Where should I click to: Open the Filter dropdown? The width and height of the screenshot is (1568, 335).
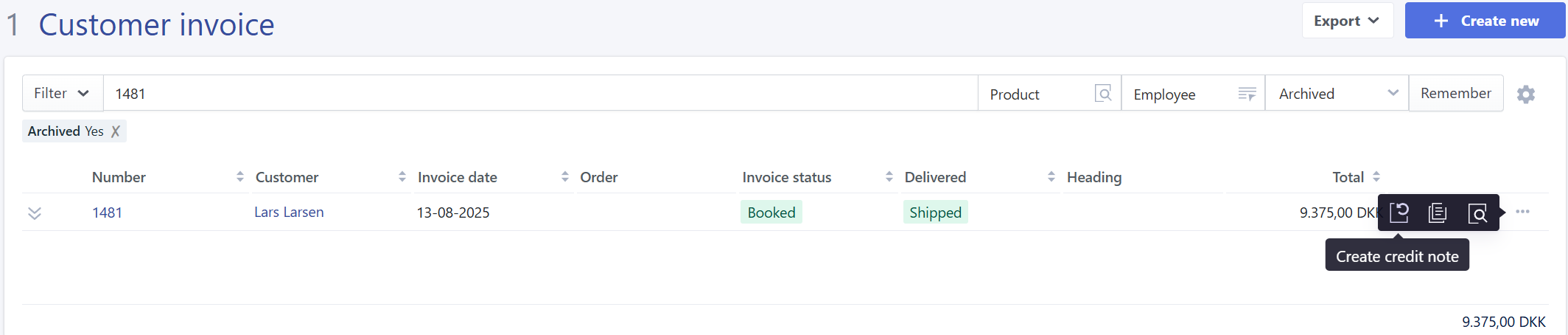[62, 93]
